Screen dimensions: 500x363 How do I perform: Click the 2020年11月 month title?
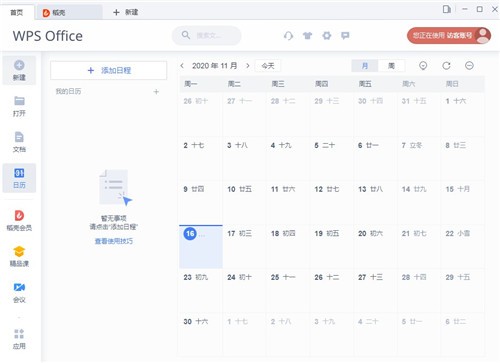[215, 66]
